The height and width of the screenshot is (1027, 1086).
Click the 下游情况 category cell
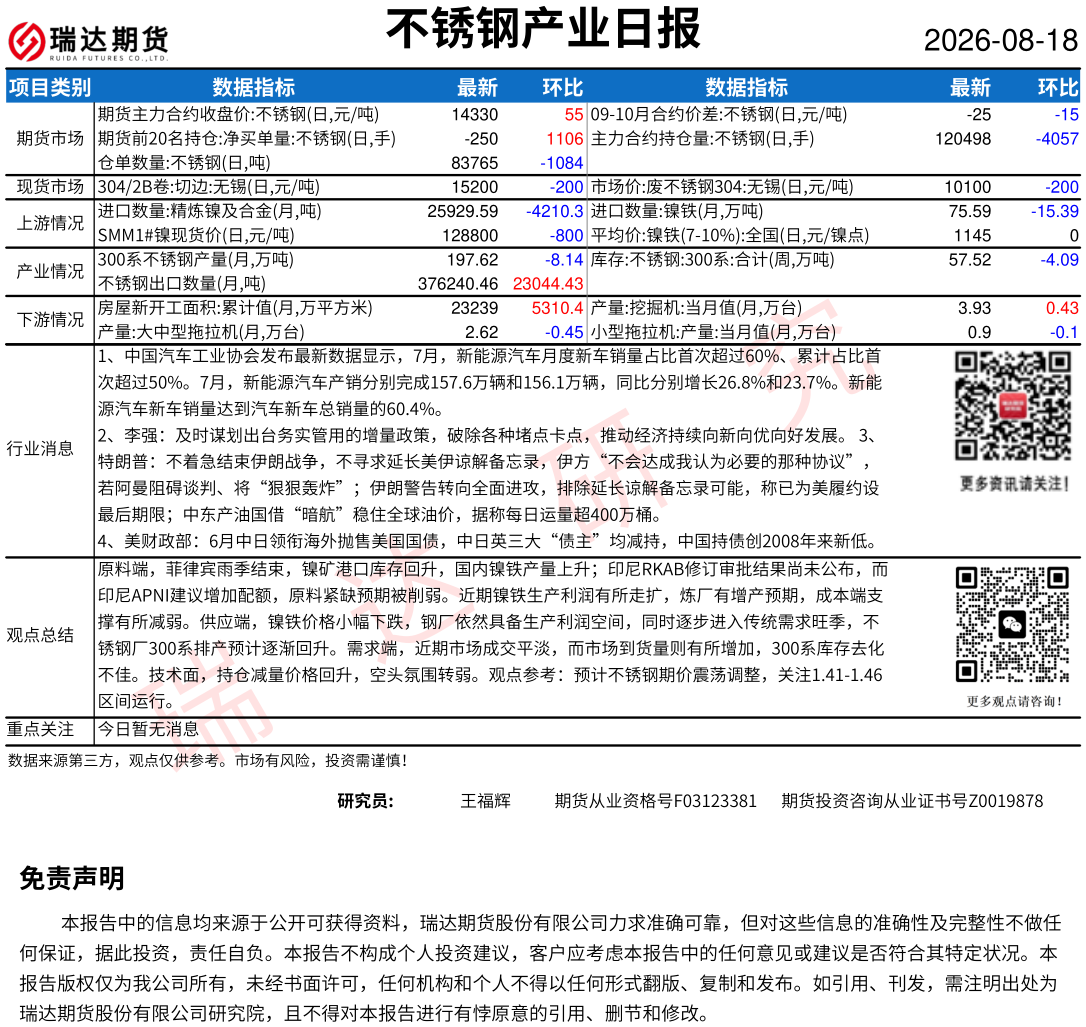[x=50, y=320]
